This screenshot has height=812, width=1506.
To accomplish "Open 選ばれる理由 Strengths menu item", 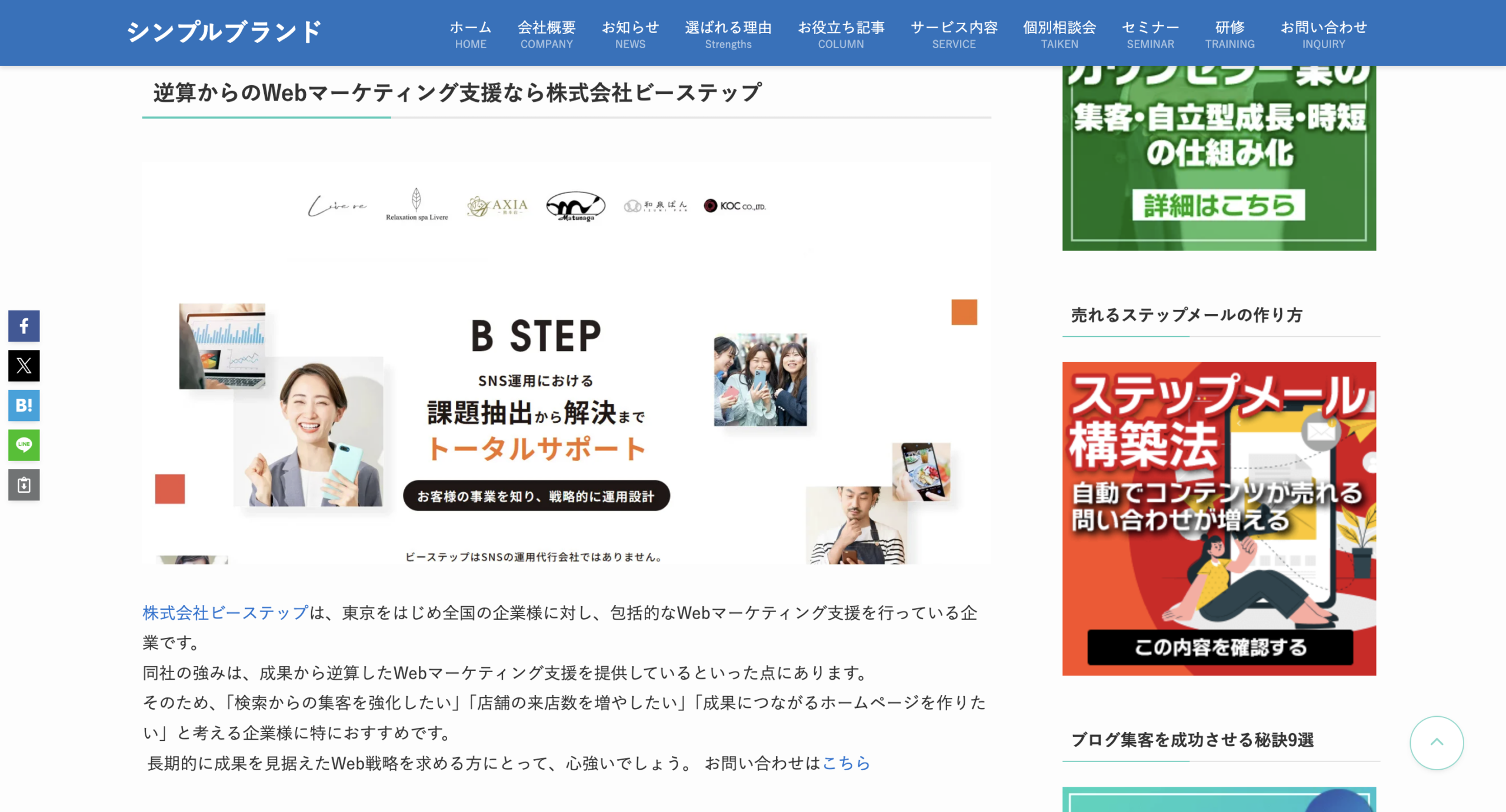I will coord(728,35).
